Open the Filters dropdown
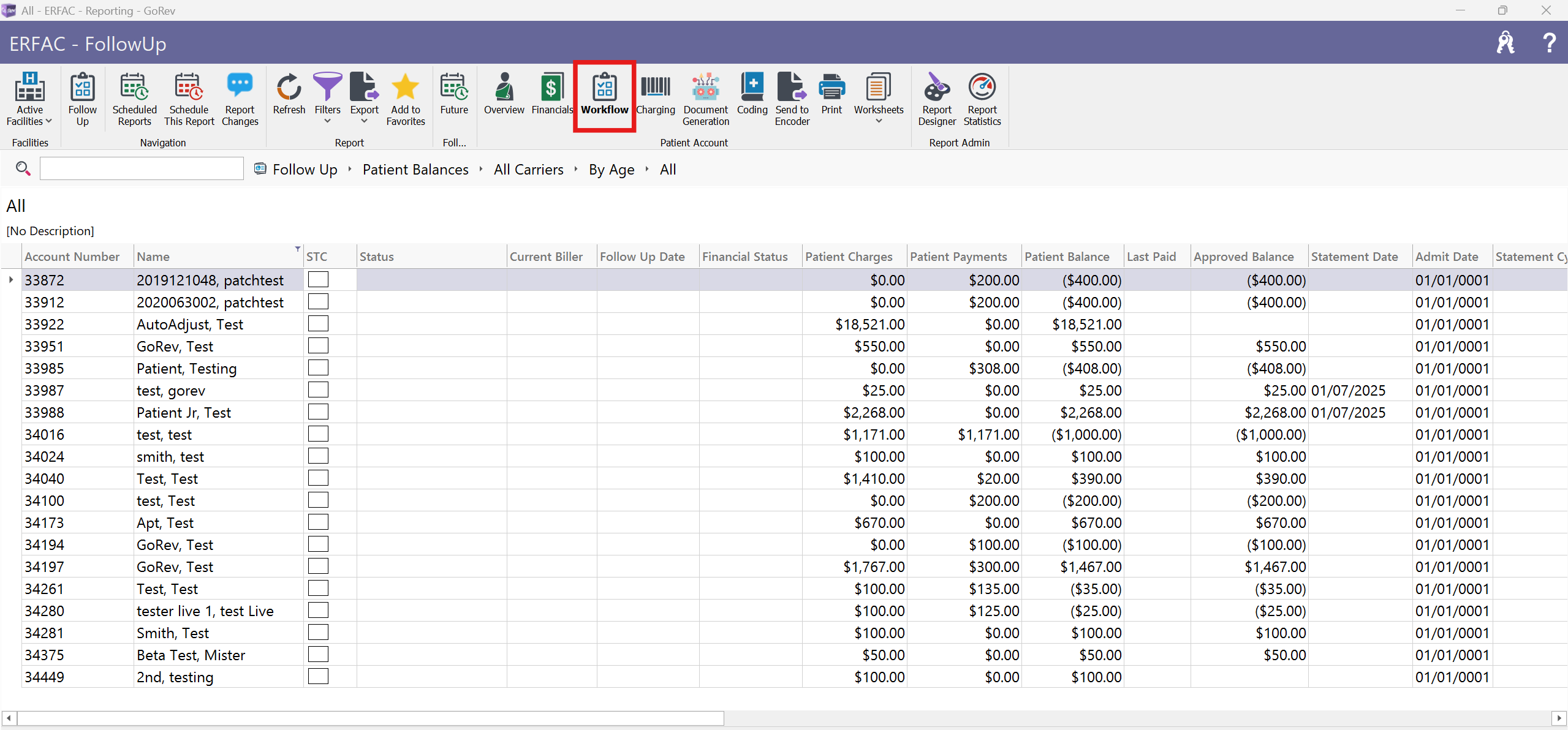1568x730 pixels. pos(327,98)
